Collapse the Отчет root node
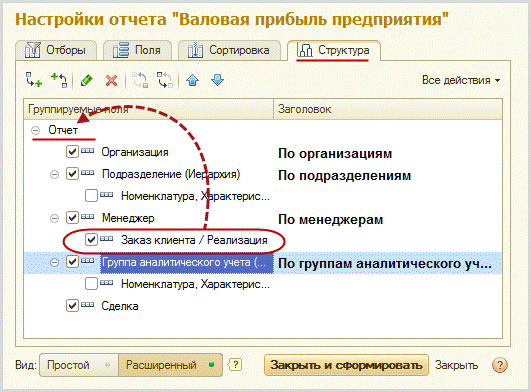 pyautogui.click(x=36, y=130)
